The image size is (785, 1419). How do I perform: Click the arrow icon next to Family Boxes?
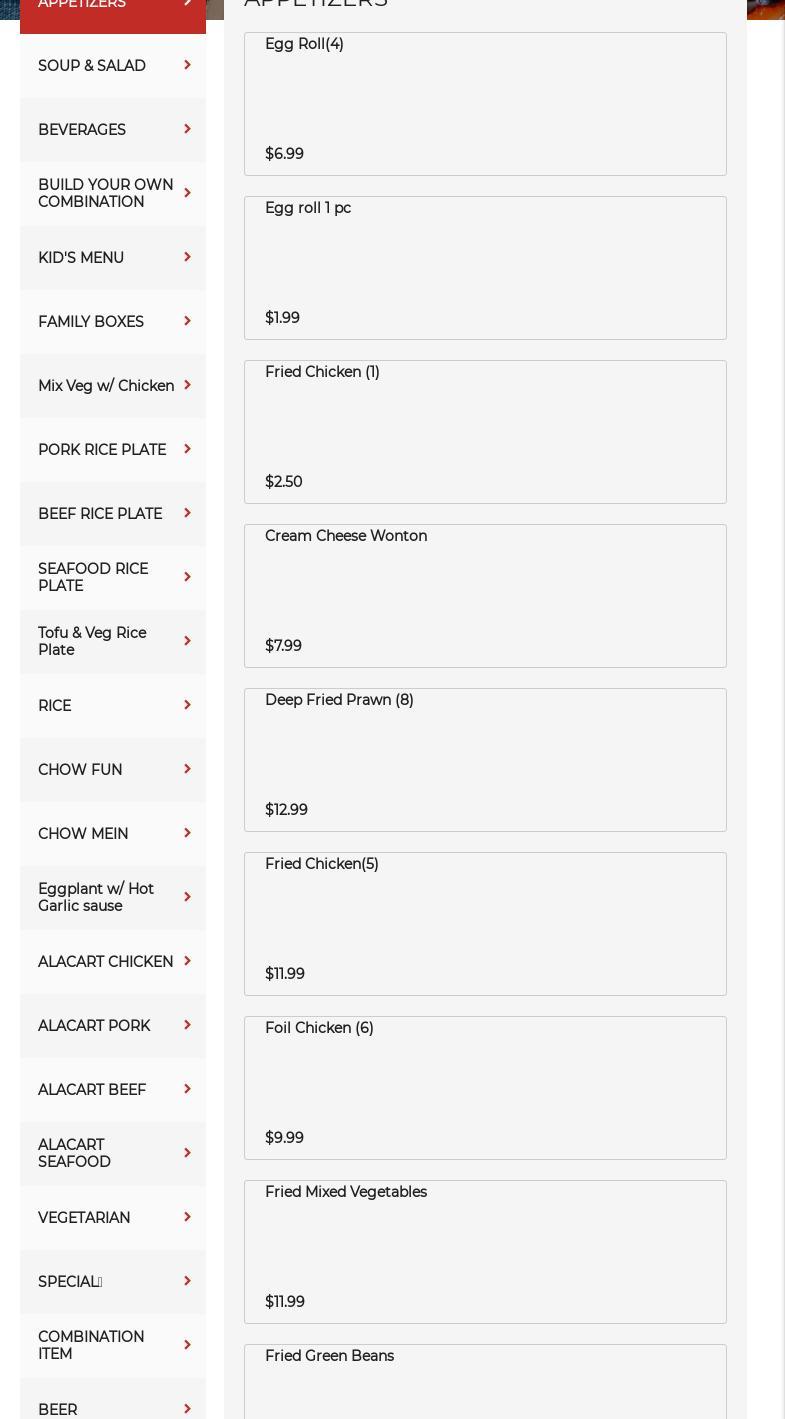click(x=187, y=322)
